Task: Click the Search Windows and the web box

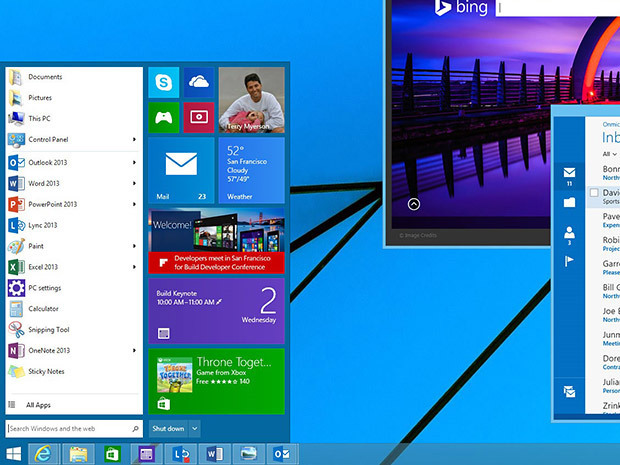Action: click(74, 429)
